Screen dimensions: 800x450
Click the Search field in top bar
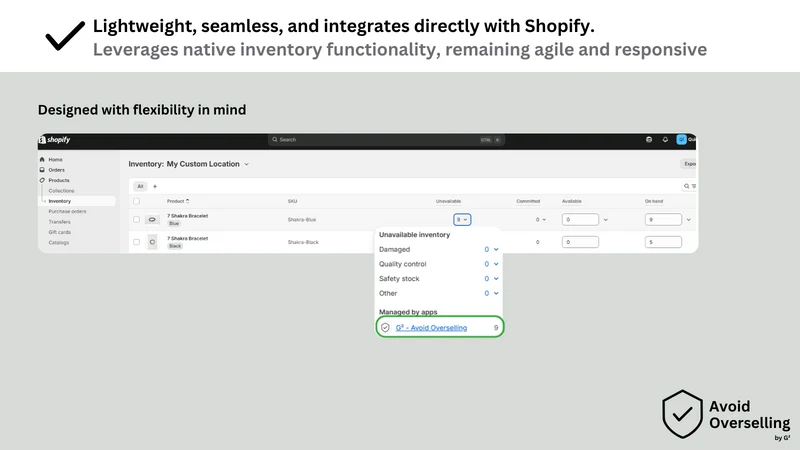point(386,139)
